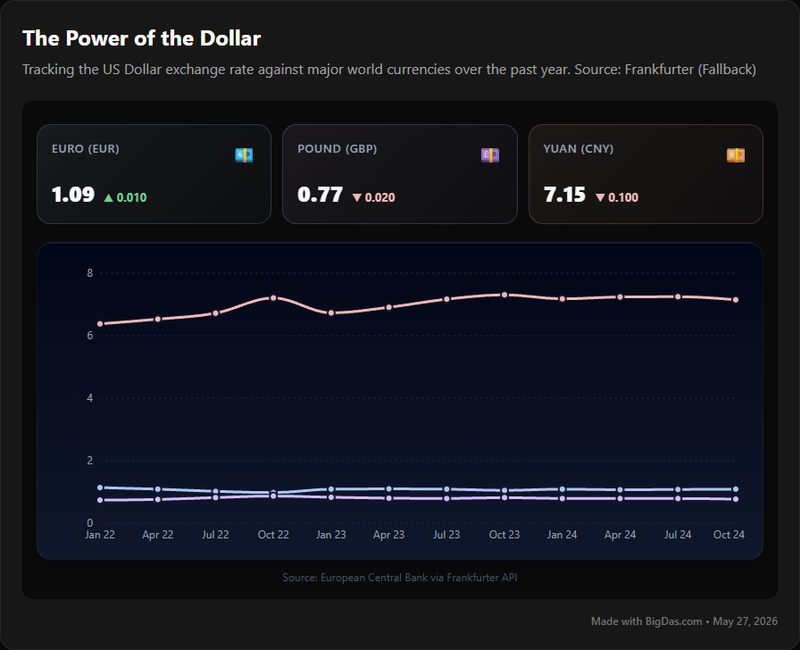Click the European Central Bank source caption
800x650 pixels.
(x=400, y=578)
